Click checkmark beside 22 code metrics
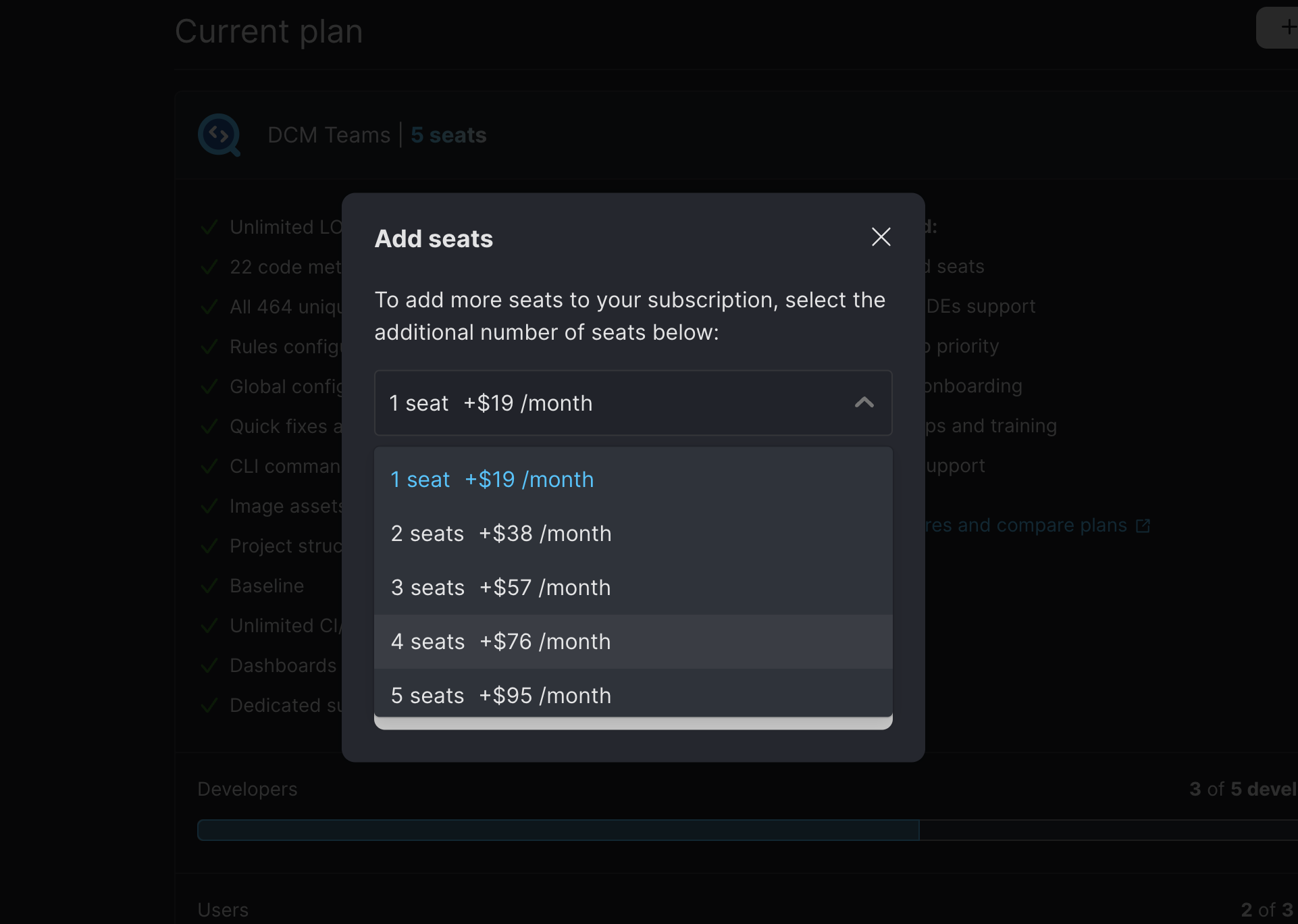 click(209, 267)
